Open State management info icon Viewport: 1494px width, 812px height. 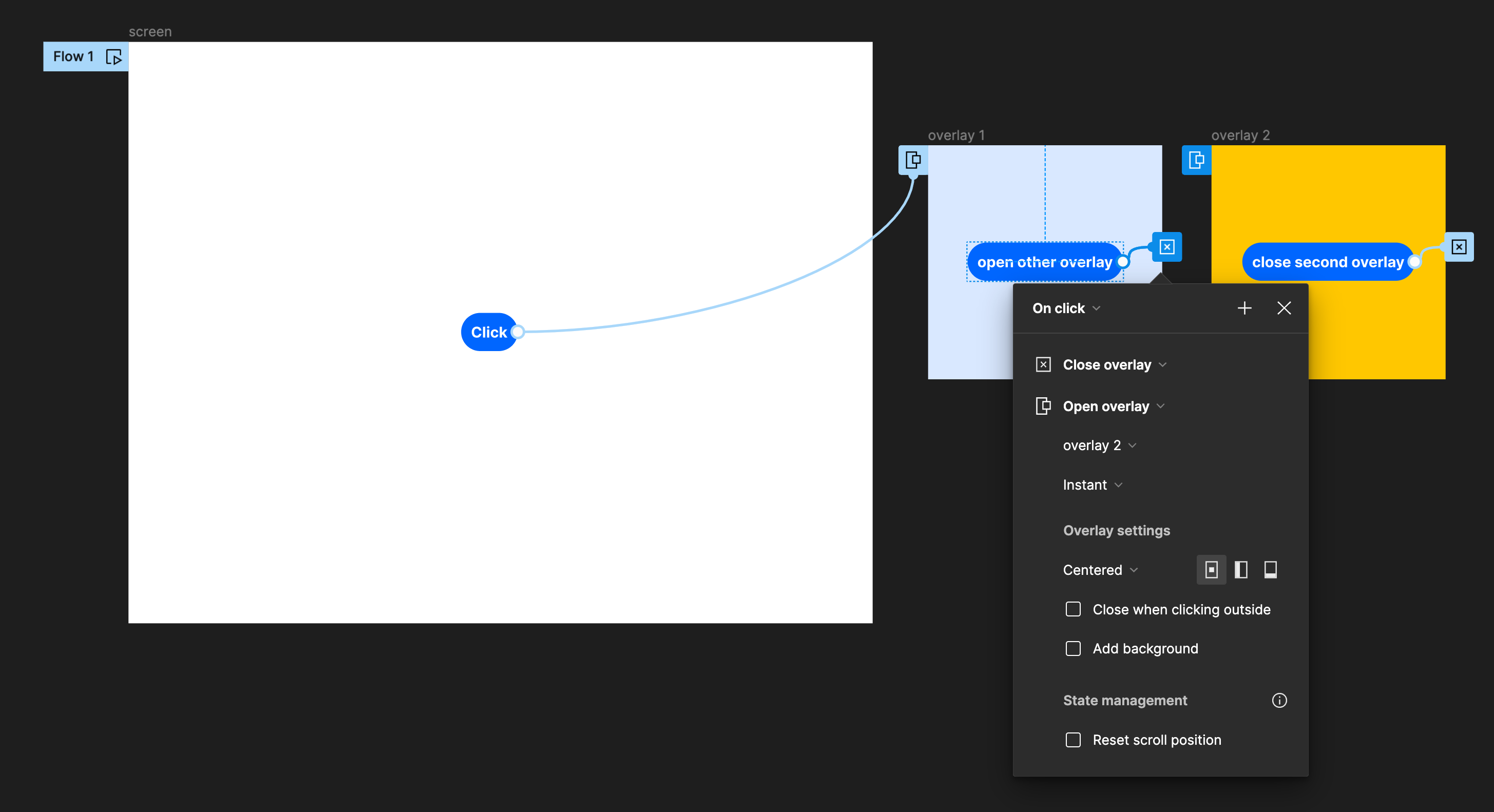pos(1279,700)
